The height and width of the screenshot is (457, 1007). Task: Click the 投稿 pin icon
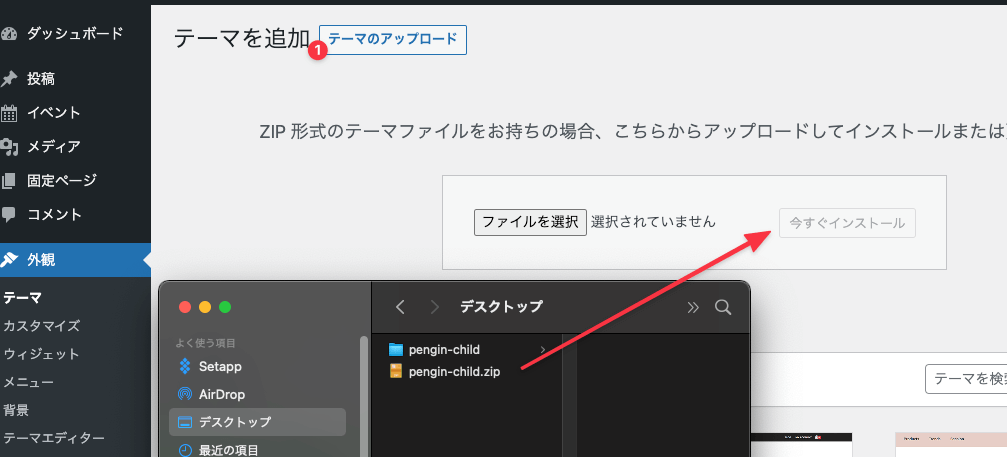(x=8, y=79)
